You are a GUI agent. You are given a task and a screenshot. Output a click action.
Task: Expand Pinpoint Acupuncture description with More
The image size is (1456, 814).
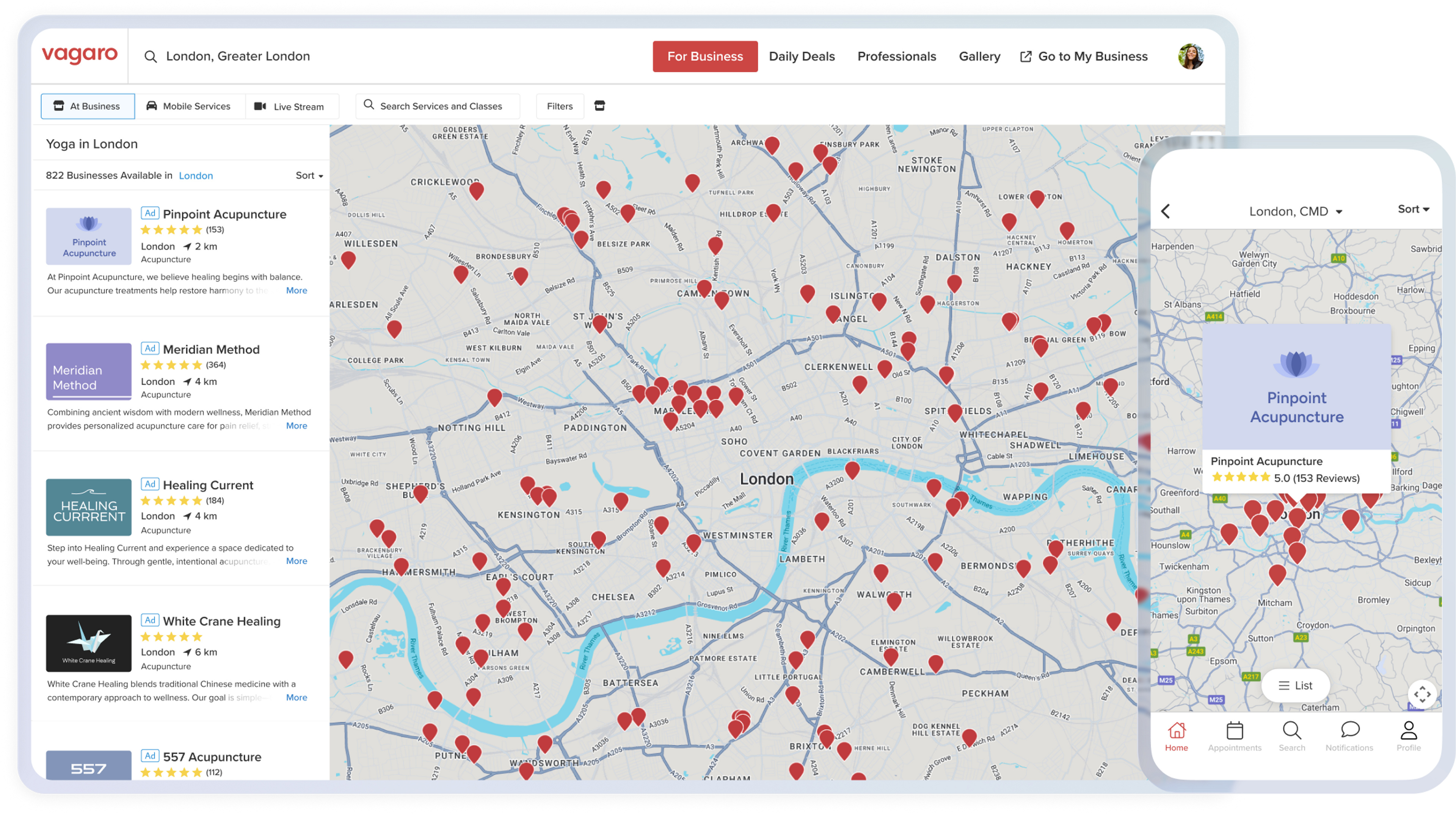(x=297, y=290)
